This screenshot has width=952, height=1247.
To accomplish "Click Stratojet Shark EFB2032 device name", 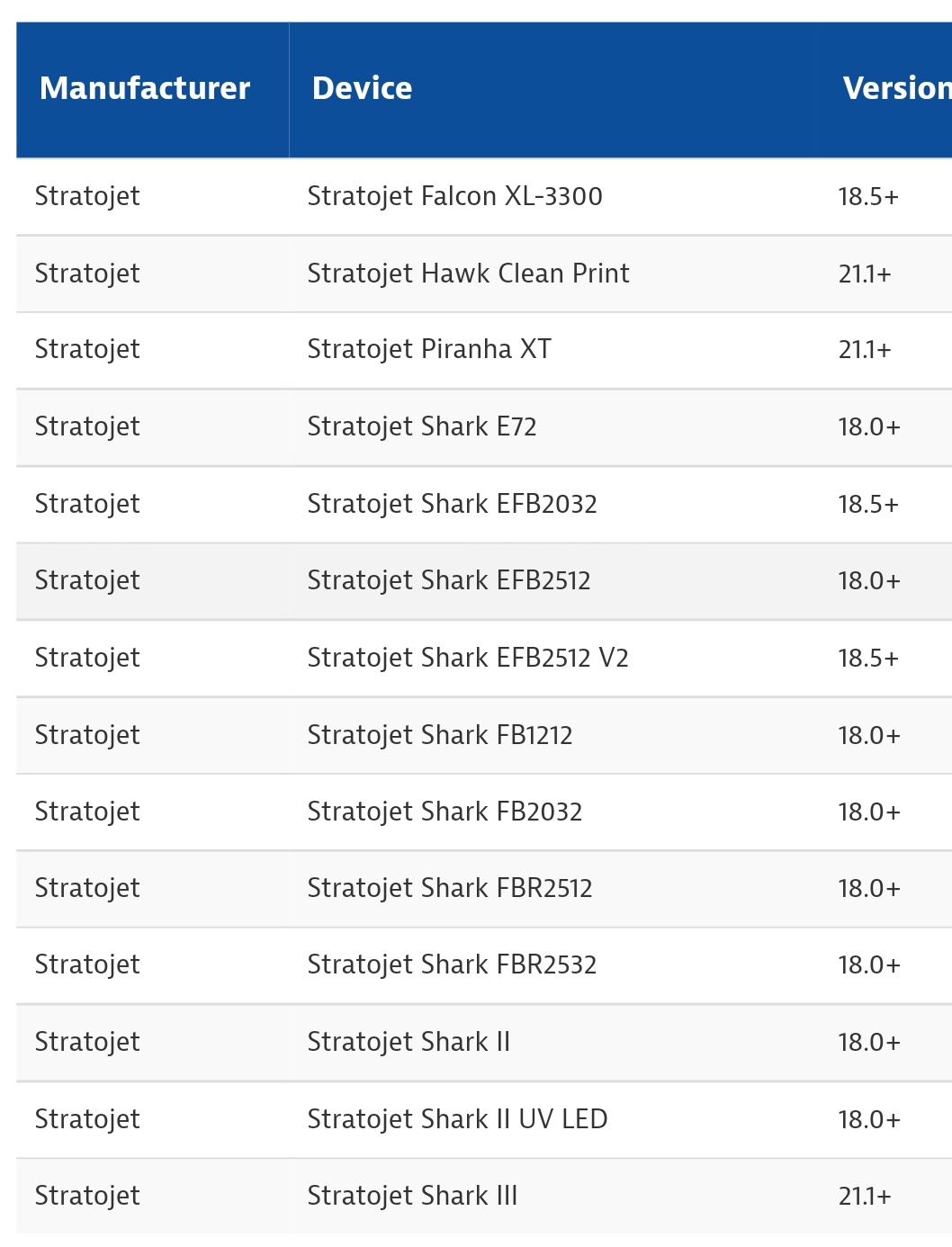I will 452,504.
